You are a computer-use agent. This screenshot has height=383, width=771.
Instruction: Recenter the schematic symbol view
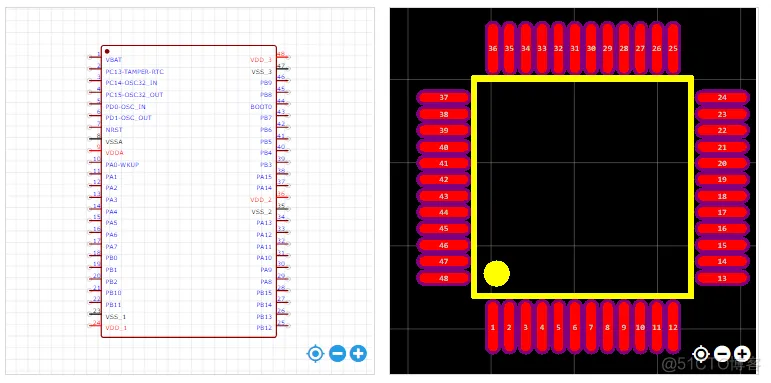click(x=315, y=353)
